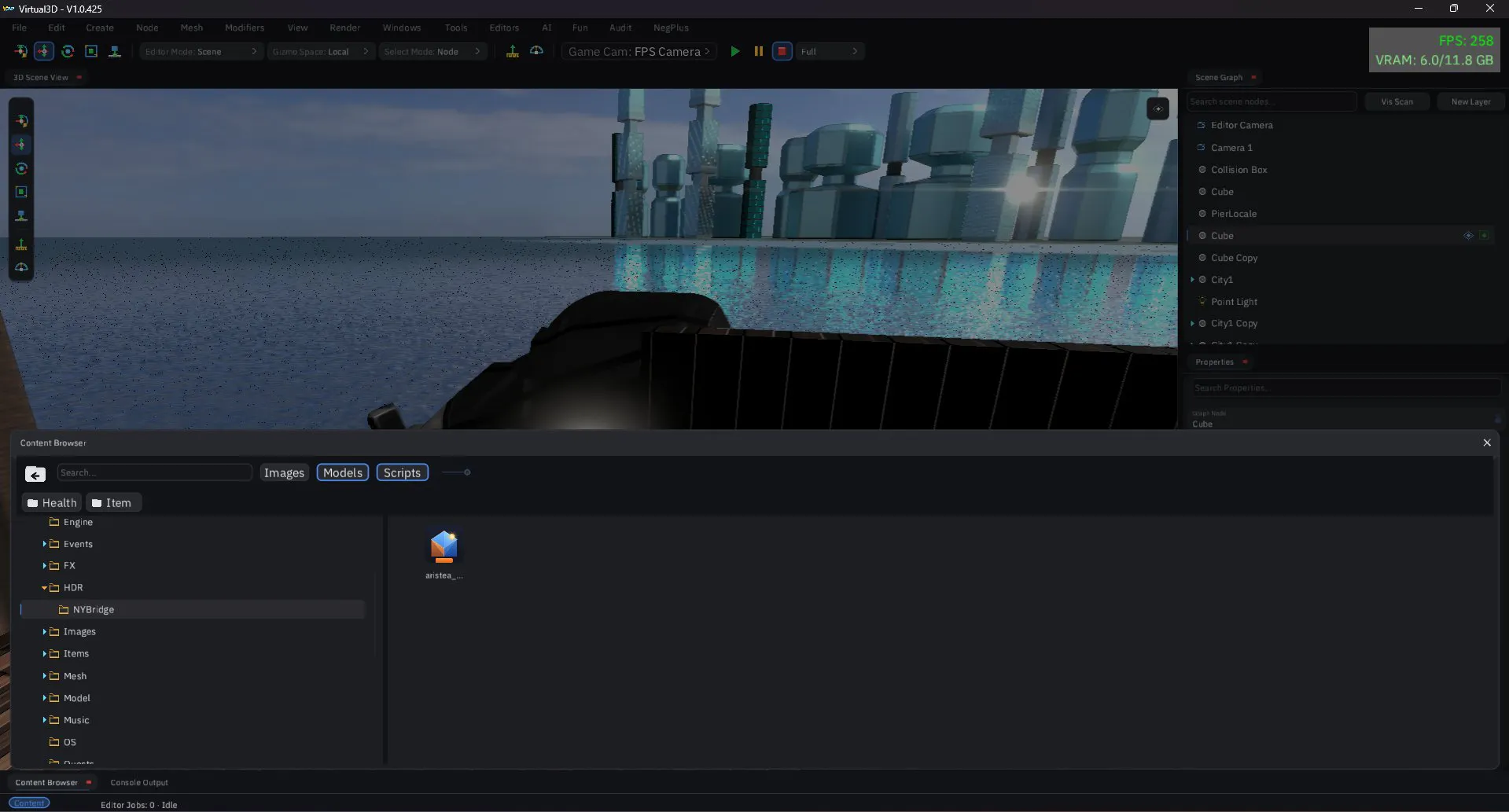This screenshot has width=1509, height=812.
Task: Adjust the thumbnail size slider
Action: [x=456, y=472]
